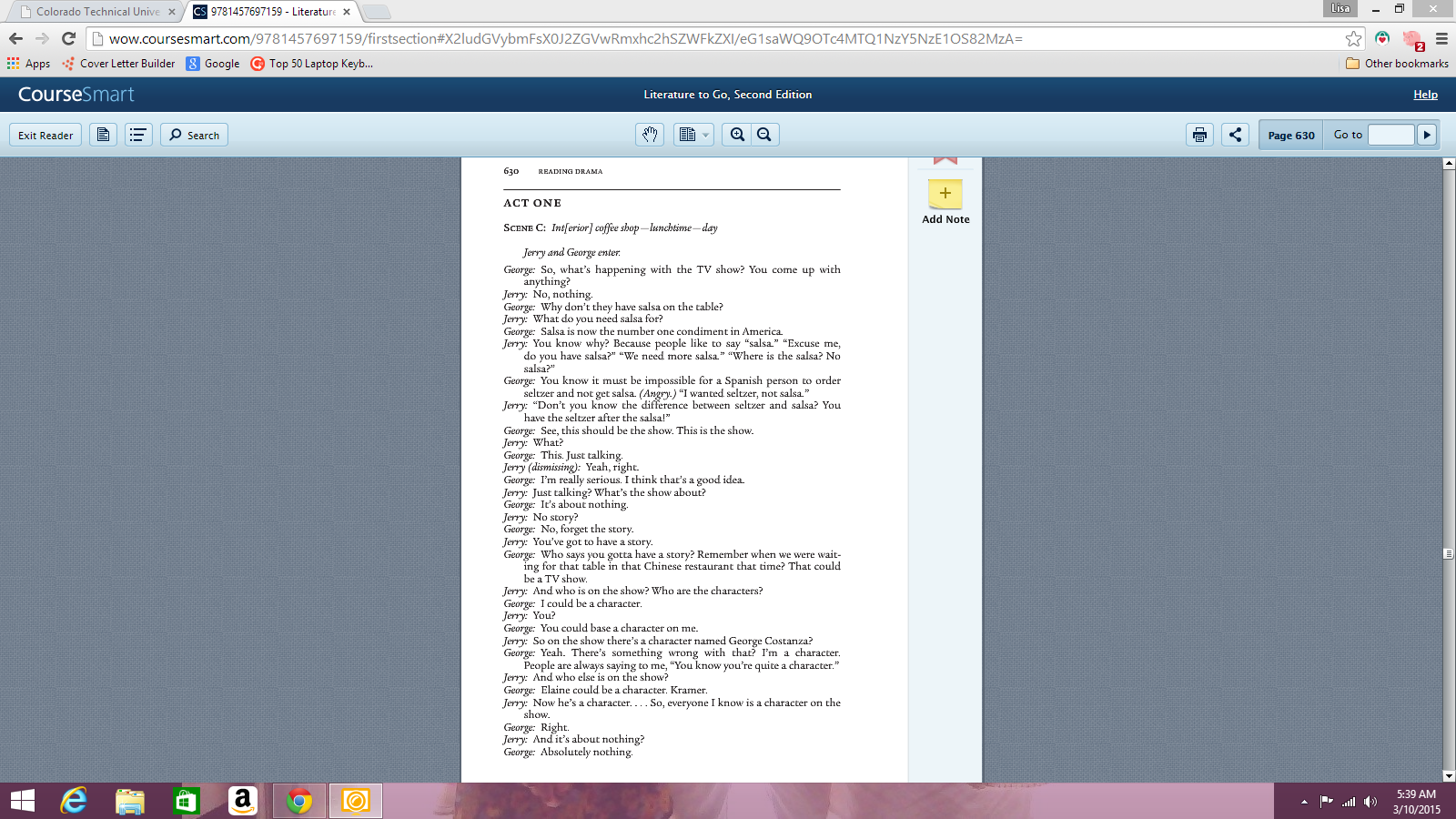Open the network signal icon
Viewport: 1456px width, 819px height.
pyautogui.click(x=1349, y=802)
